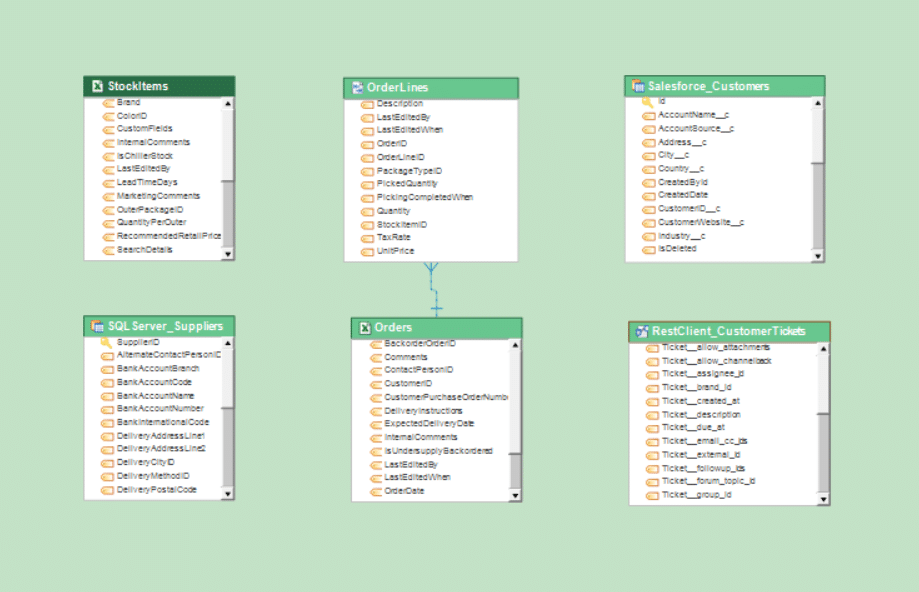This screenshot has width=919, height=592.
Task: Select the Ticket__description field
Action: click(701, 414)
